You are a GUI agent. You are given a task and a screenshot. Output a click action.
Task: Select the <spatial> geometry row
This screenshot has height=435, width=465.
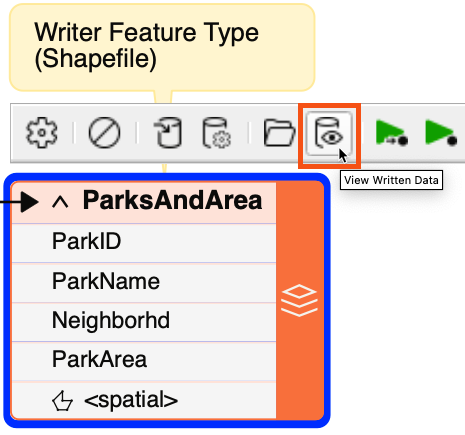click(x=144, y=401)
